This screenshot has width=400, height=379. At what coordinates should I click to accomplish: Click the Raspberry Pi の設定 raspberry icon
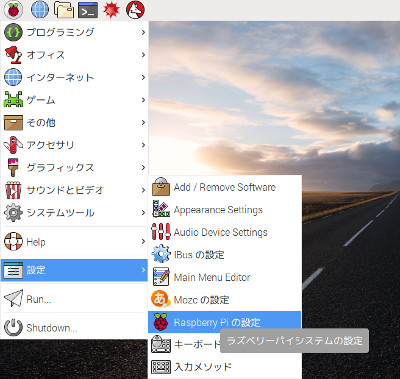(x=161, y=322)
